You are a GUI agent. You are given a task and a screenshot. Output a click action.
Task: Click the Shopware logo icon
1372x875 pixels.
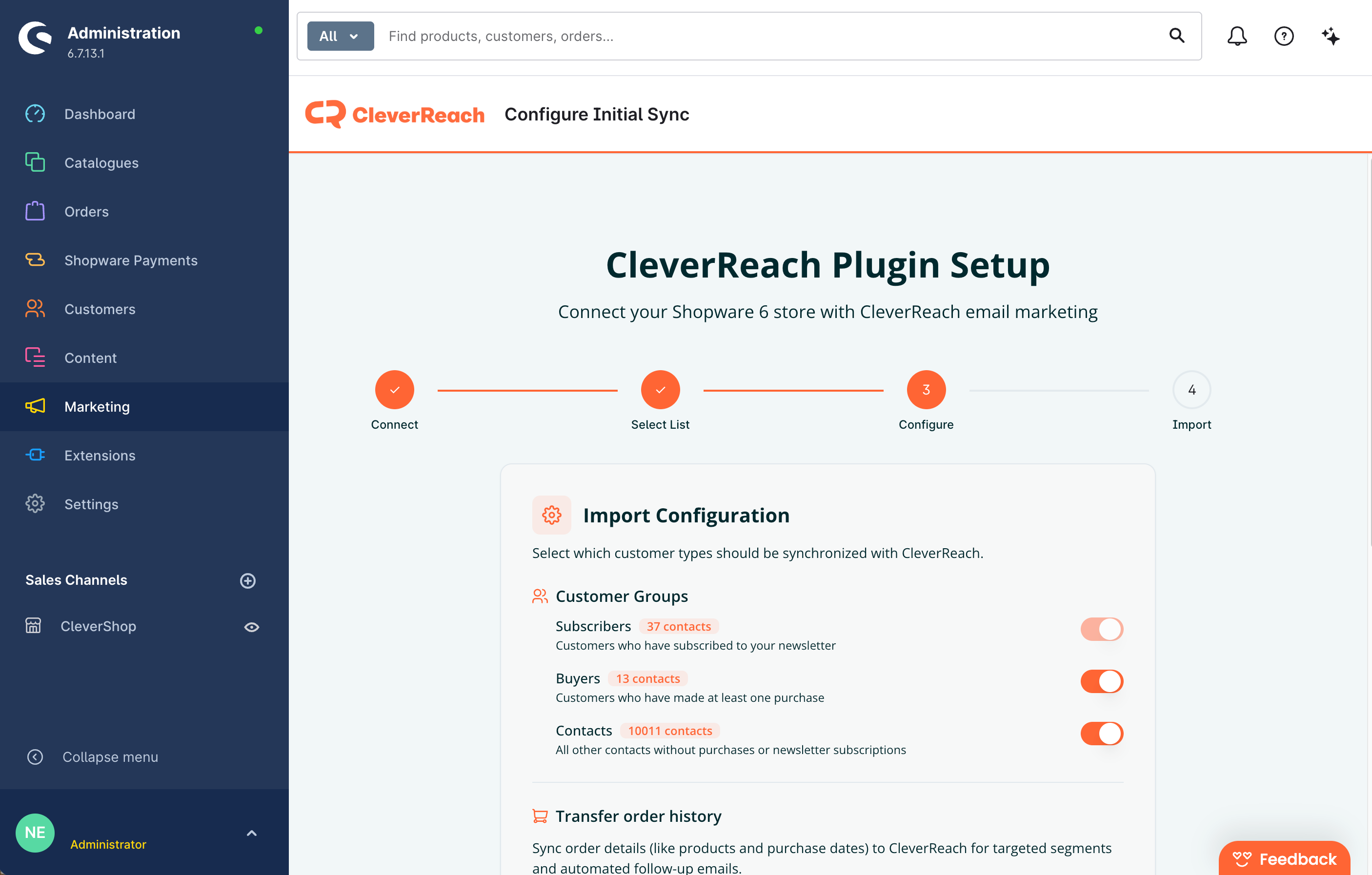click(35, 38)
